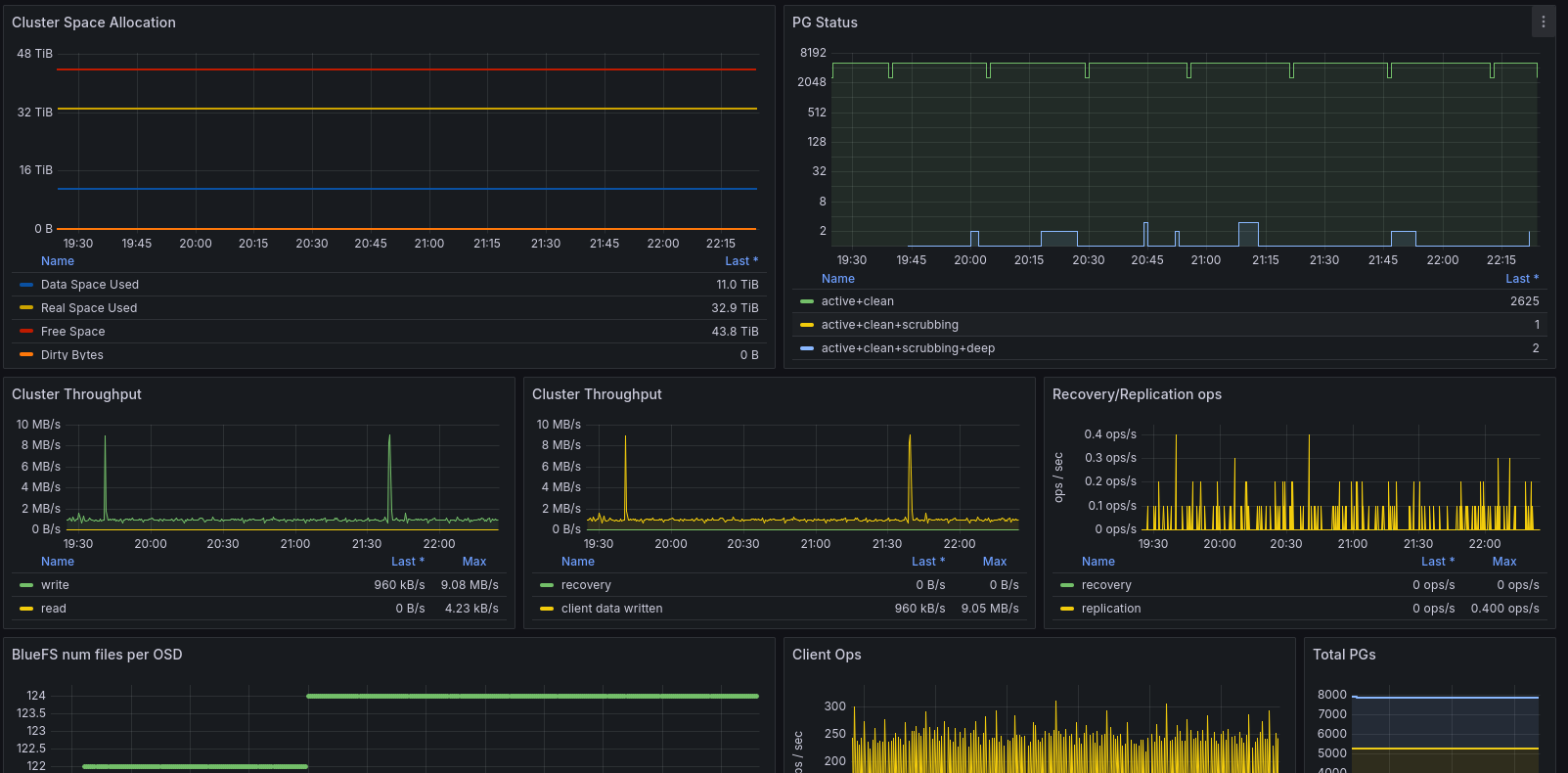This screenshot has height=773, width=1568.
Task: Toggle the active+clean+scrubbing+deep legend entry
Action: tap(907, 348)
